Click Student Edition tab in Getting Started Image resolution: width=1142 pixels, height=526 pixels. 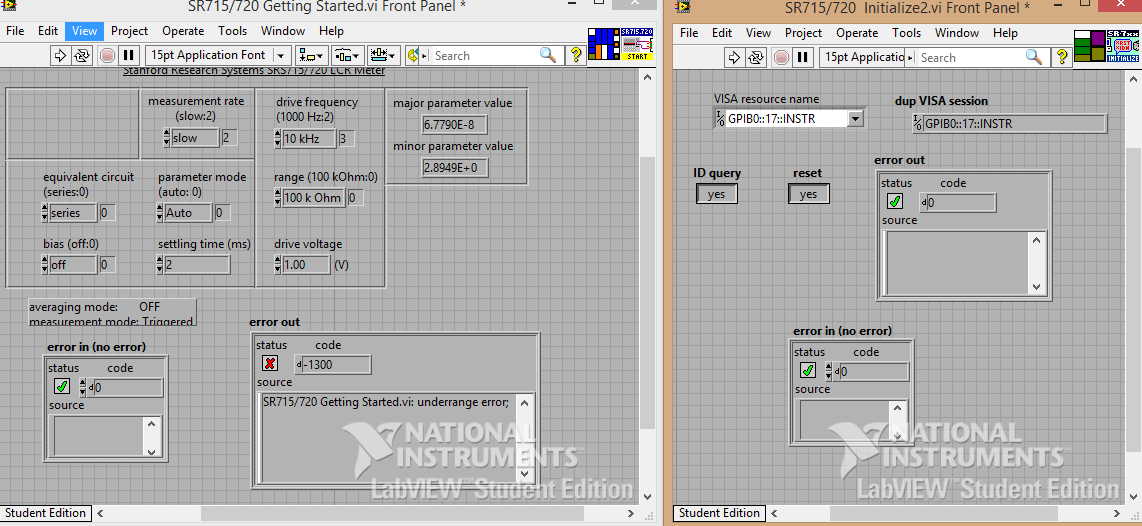click(x=46, y=513)
